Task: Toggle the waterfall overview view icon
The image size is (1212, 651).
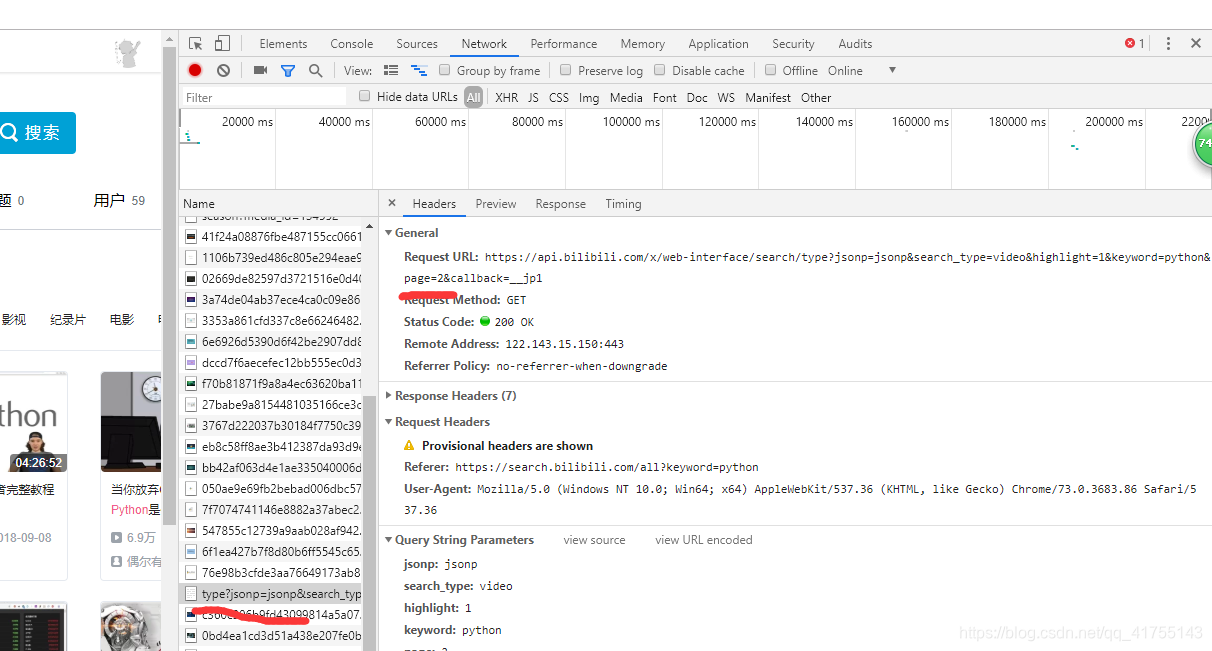Action: click(419, 70)
